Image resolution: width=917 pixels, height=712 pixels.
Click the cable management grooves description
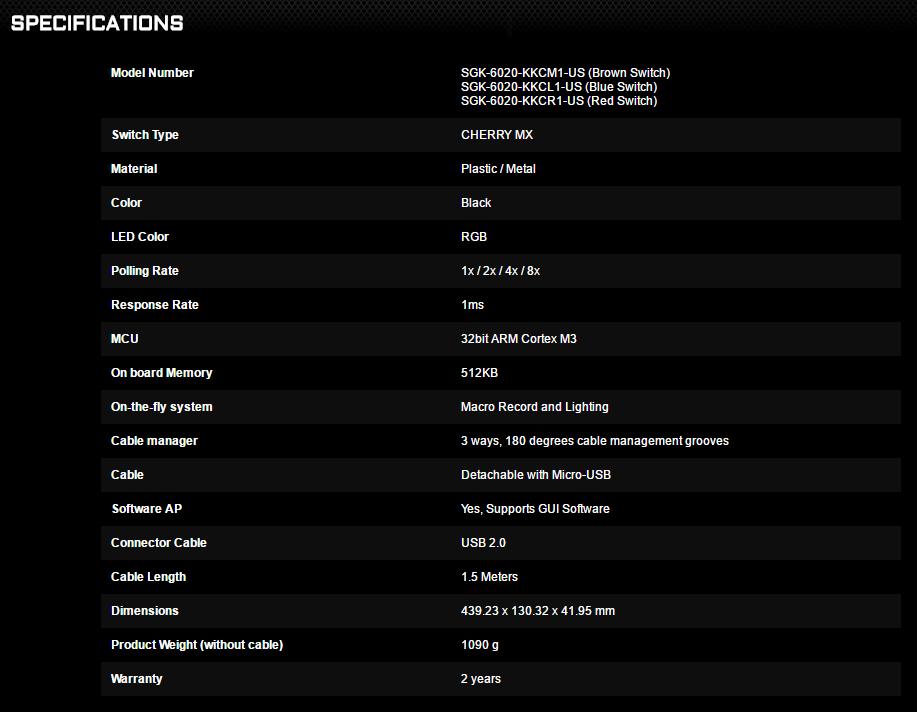coord(595,441)
